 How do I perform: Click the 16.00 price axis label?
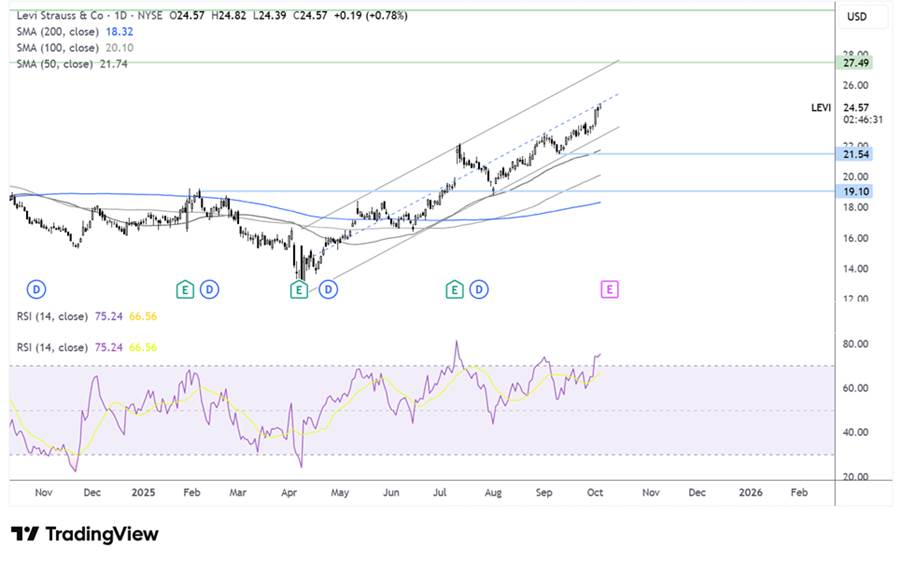[855, 238]
